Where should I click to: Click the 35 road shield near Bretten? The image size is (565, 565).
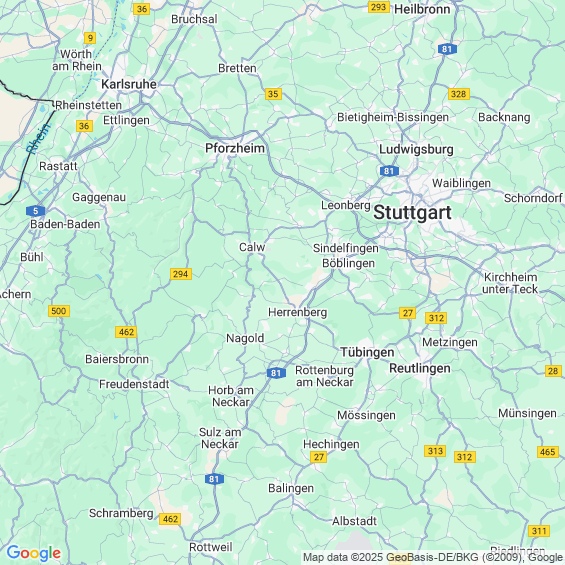(273, 94)
